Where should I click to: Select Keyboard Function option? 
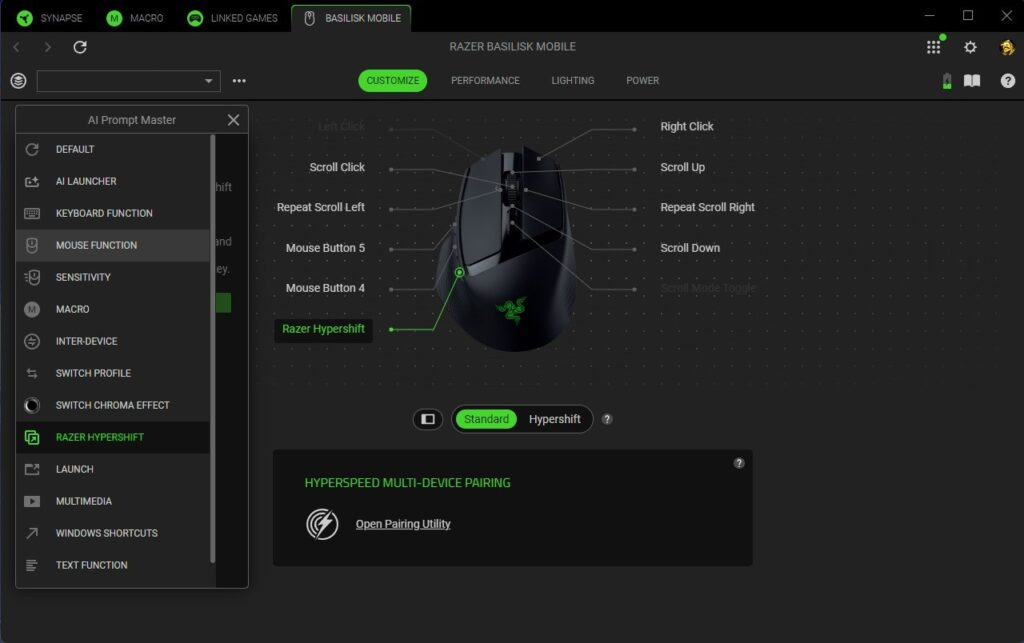113,213
